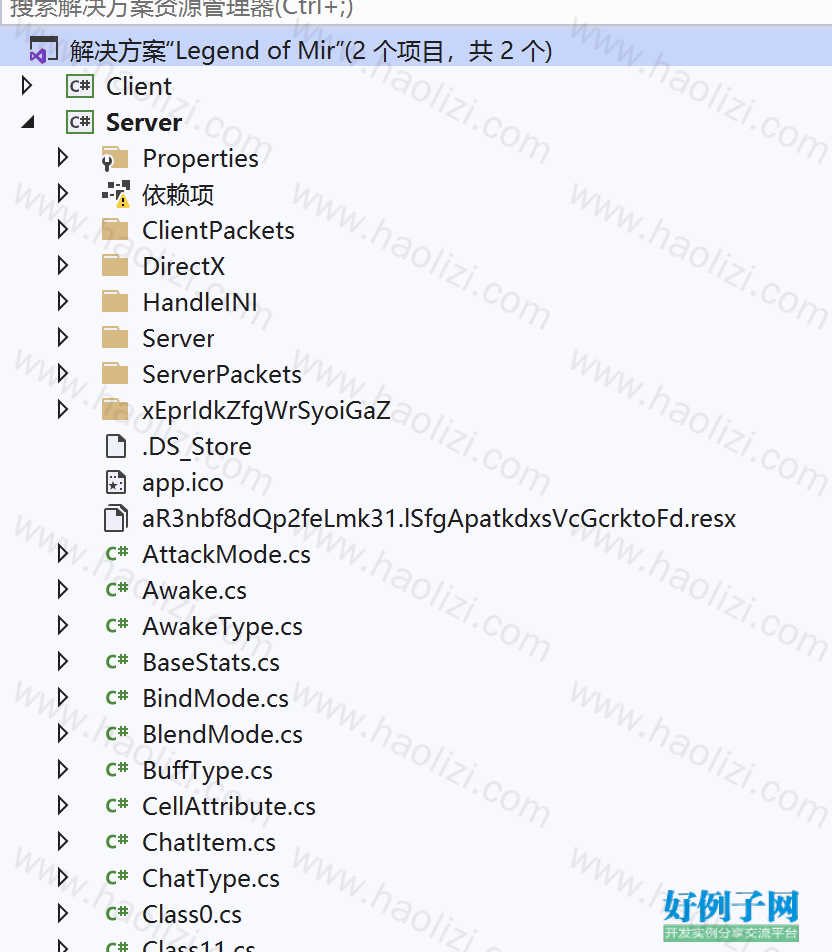Expand the BuffType.cs file node
832x952 pixels.
[63, 769]
